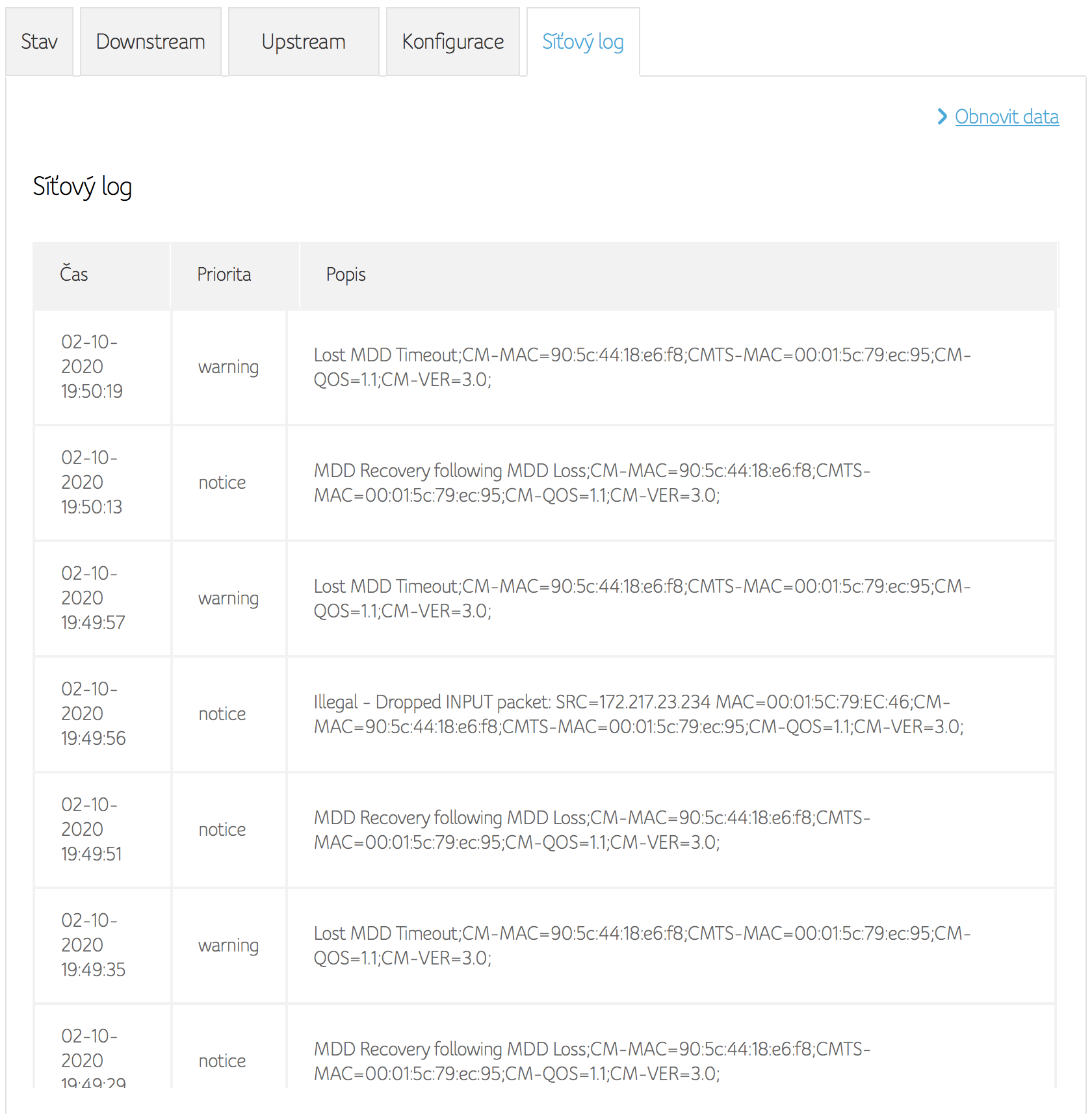Go to the Konfigurace tab
This screenshot has height=1114, width=1092.
click(453, 42)
